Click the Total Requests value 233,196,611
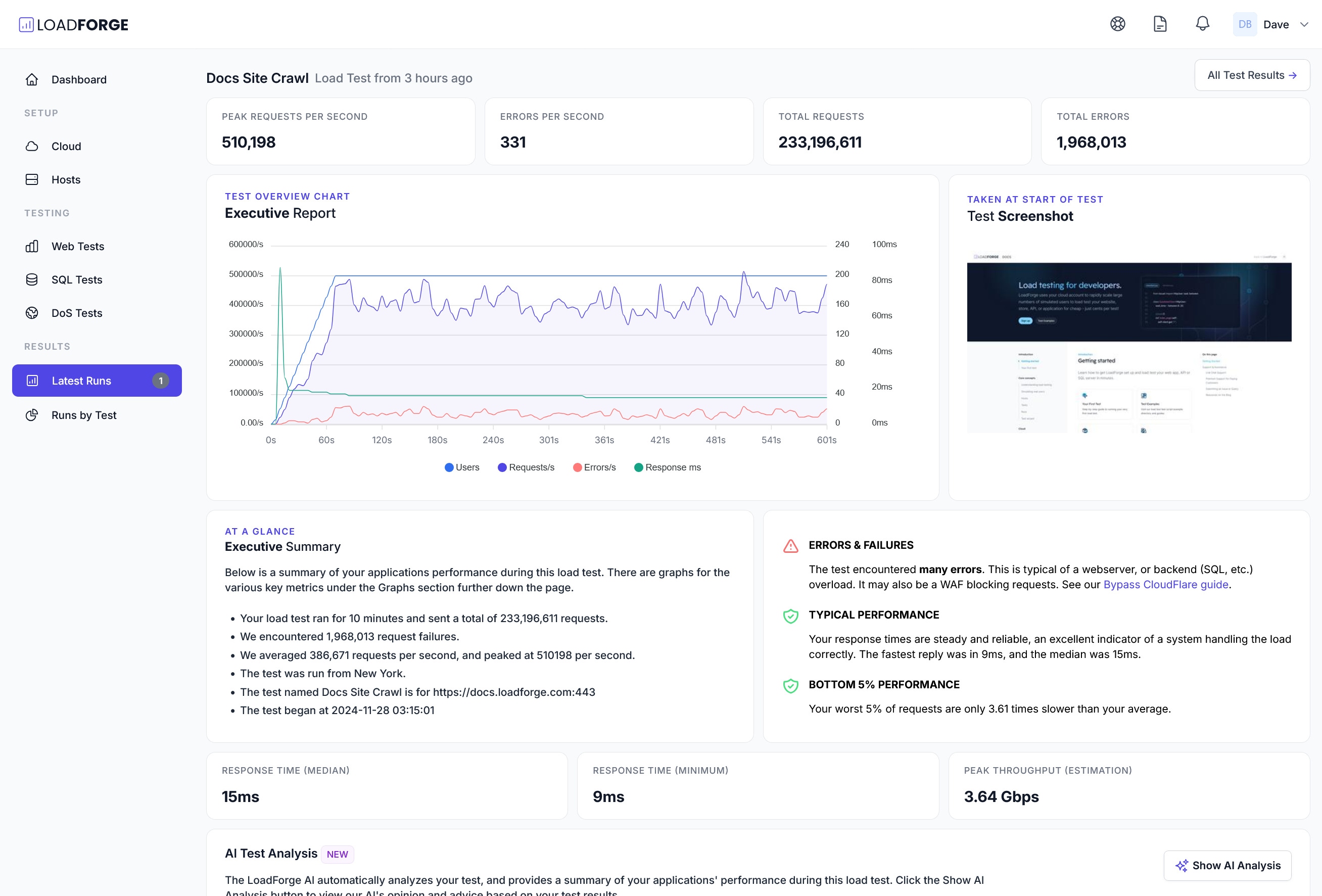 820,142
